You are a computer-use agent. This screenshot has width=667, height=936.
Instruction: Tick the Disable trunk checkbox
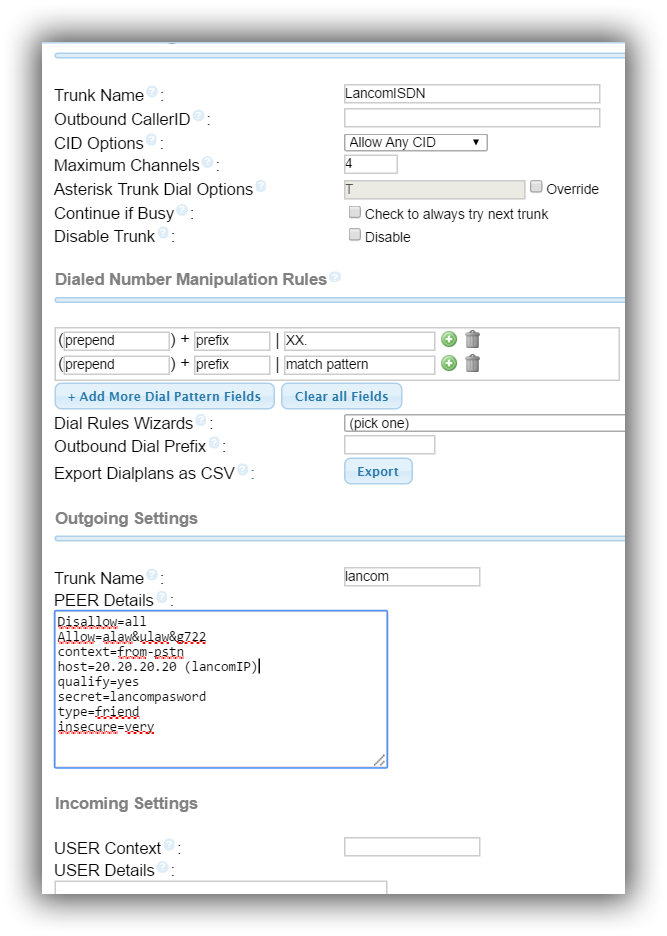coord(354,235)
